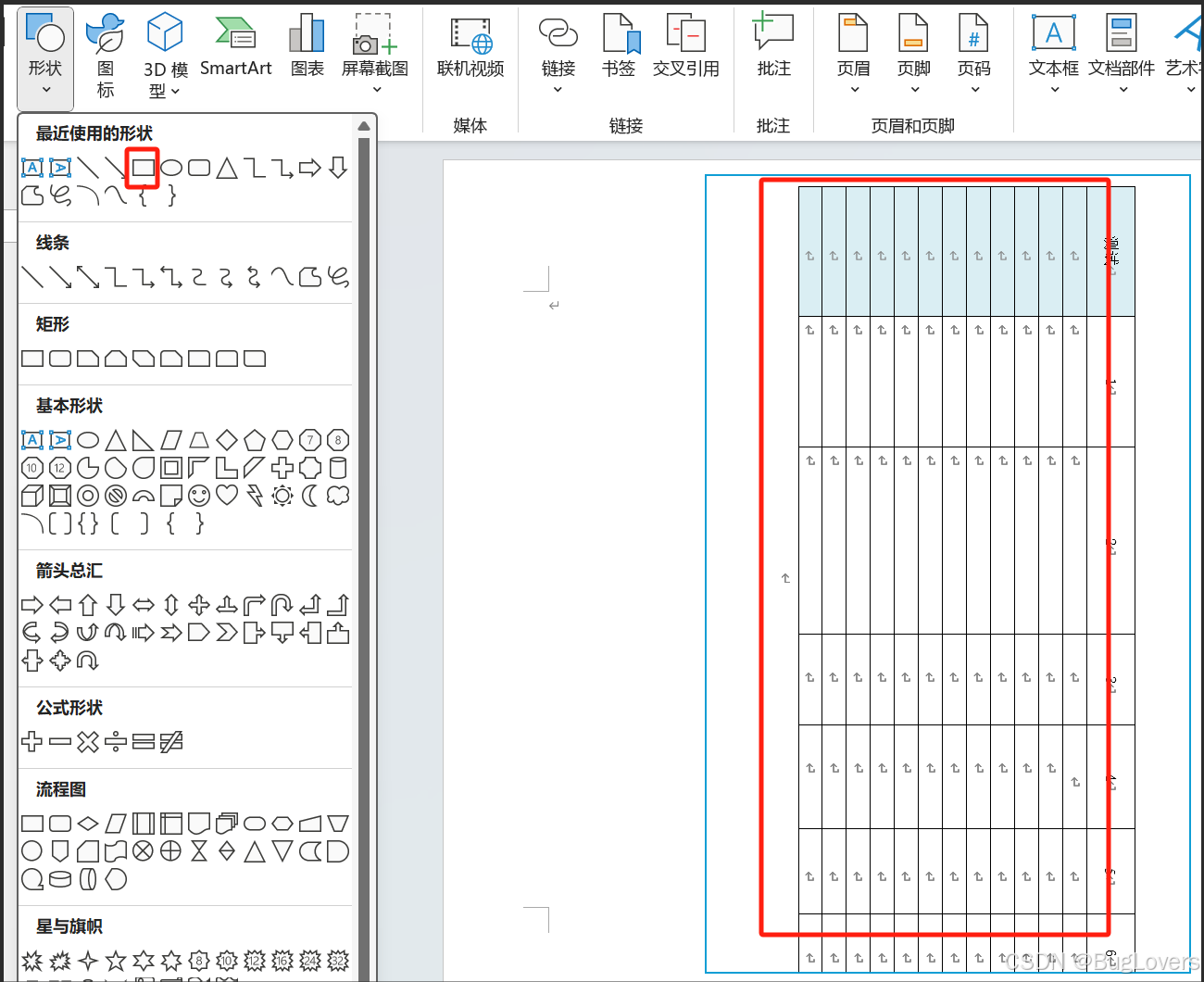Screen dimensions: 1204x982
Task: Select the cylinder shape in 基本形状
Action: [x=338, y=468]
